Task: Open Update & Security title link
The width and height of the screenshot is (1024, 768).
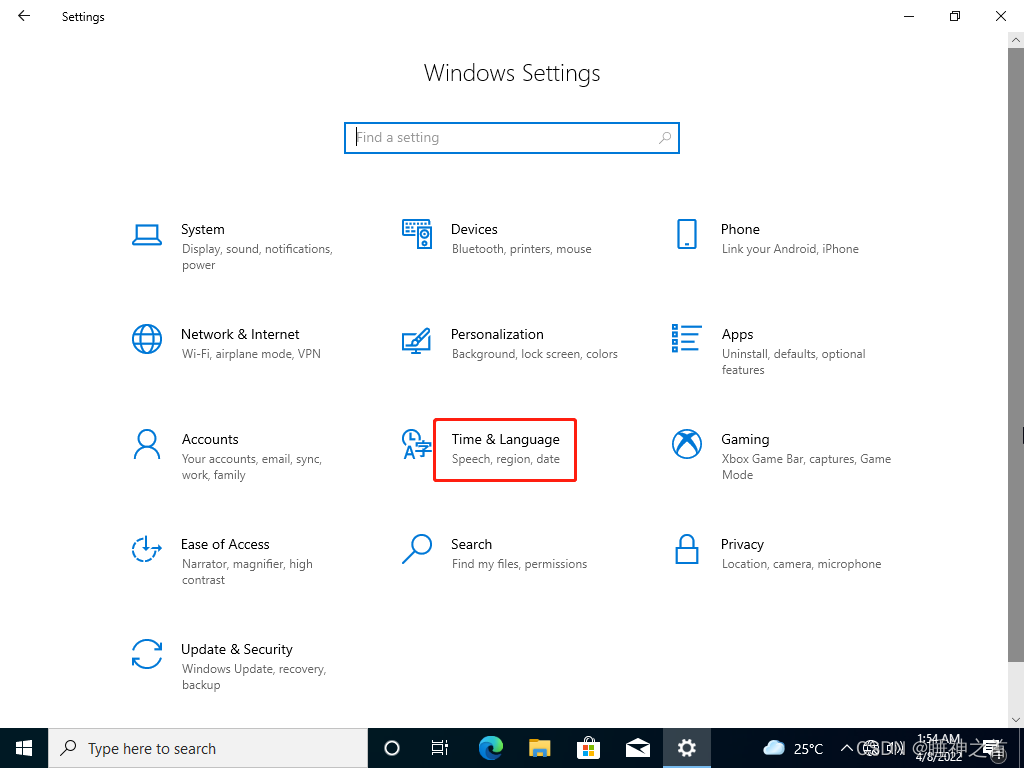Action: (x=236, y=649)
